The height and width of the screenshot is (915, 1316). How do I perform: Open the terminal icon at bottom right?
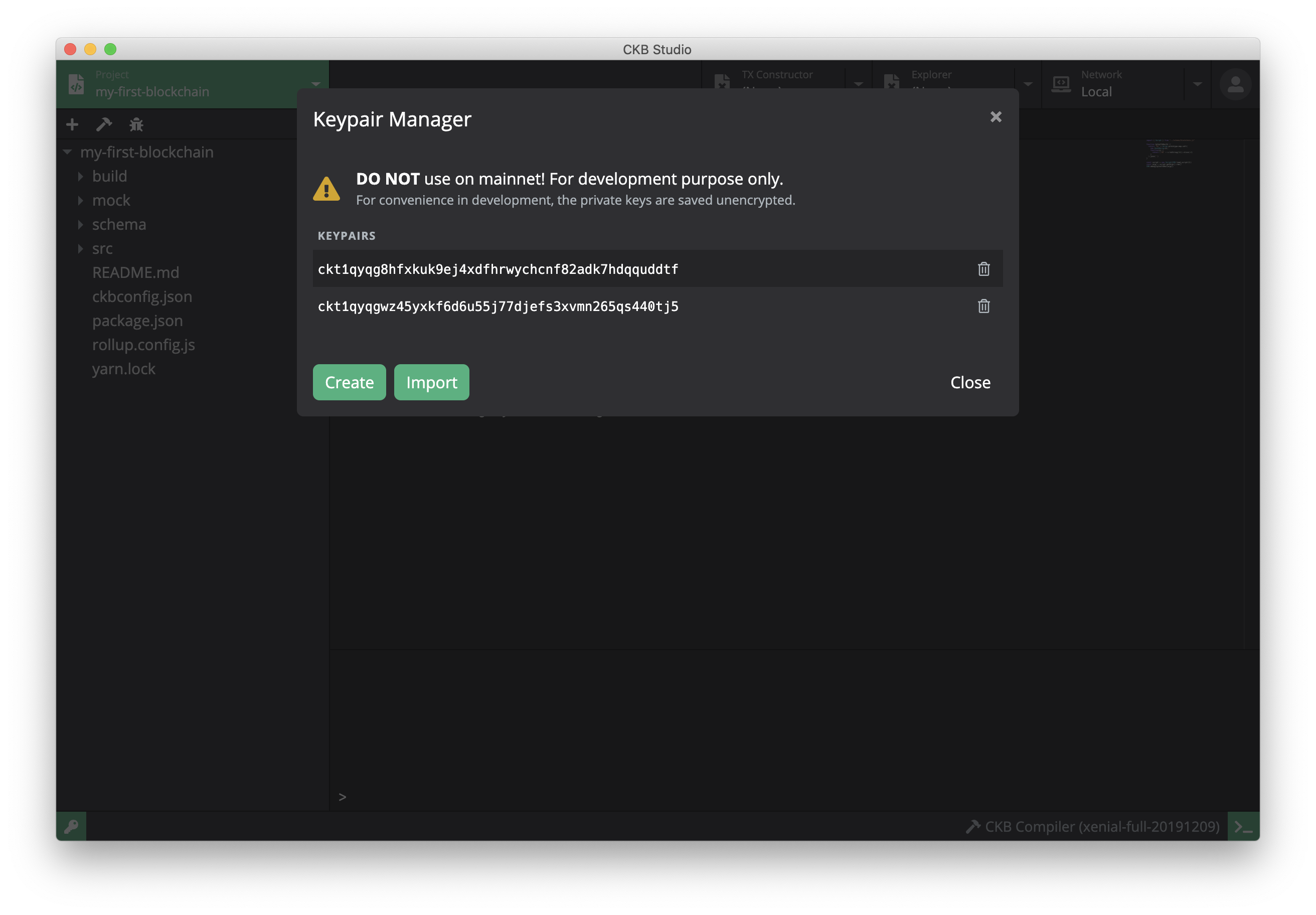point(1243,826)
